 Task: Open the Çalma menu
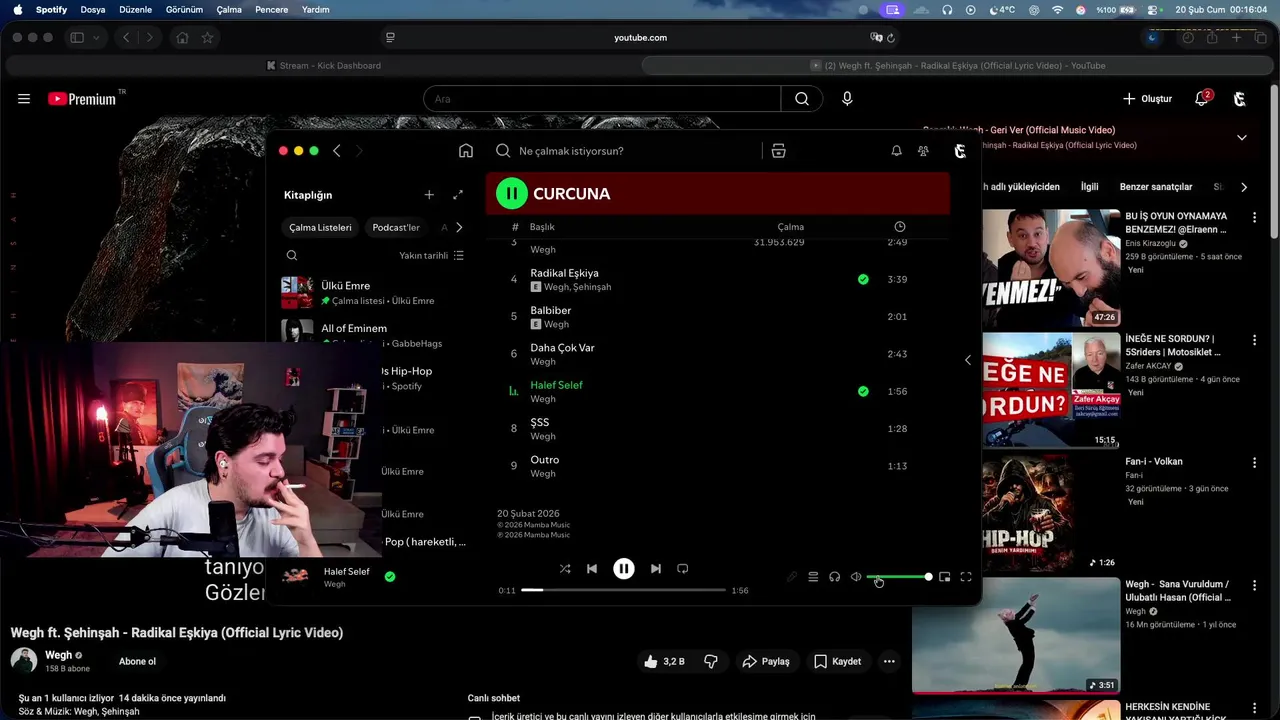point(229,10)
